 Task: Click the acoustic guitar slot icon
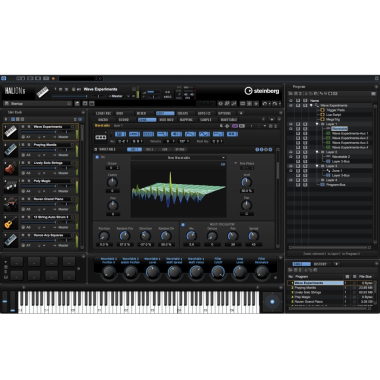click(x=11, y=222)
